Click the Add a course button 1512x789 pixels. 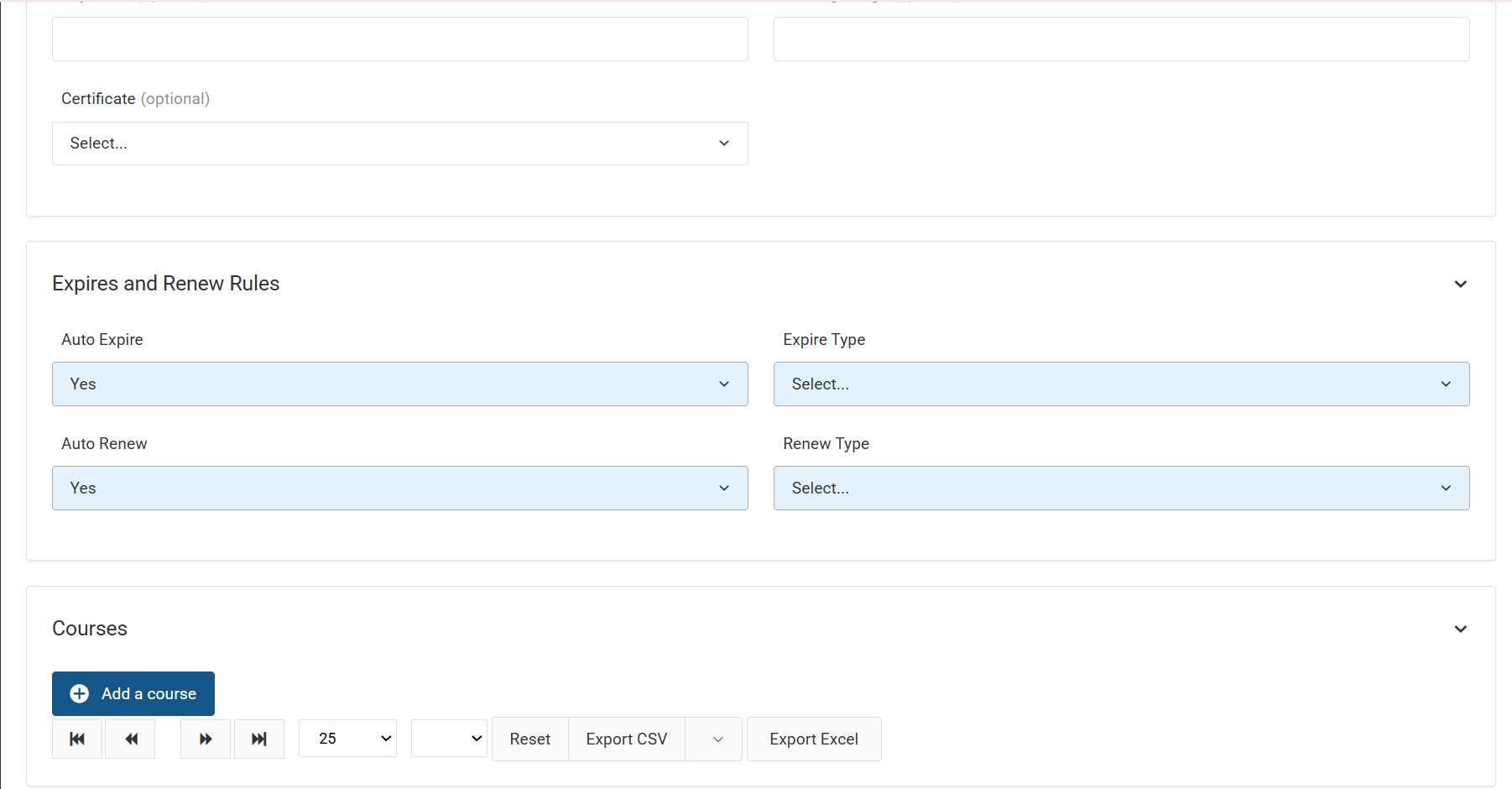coord(133,693)
